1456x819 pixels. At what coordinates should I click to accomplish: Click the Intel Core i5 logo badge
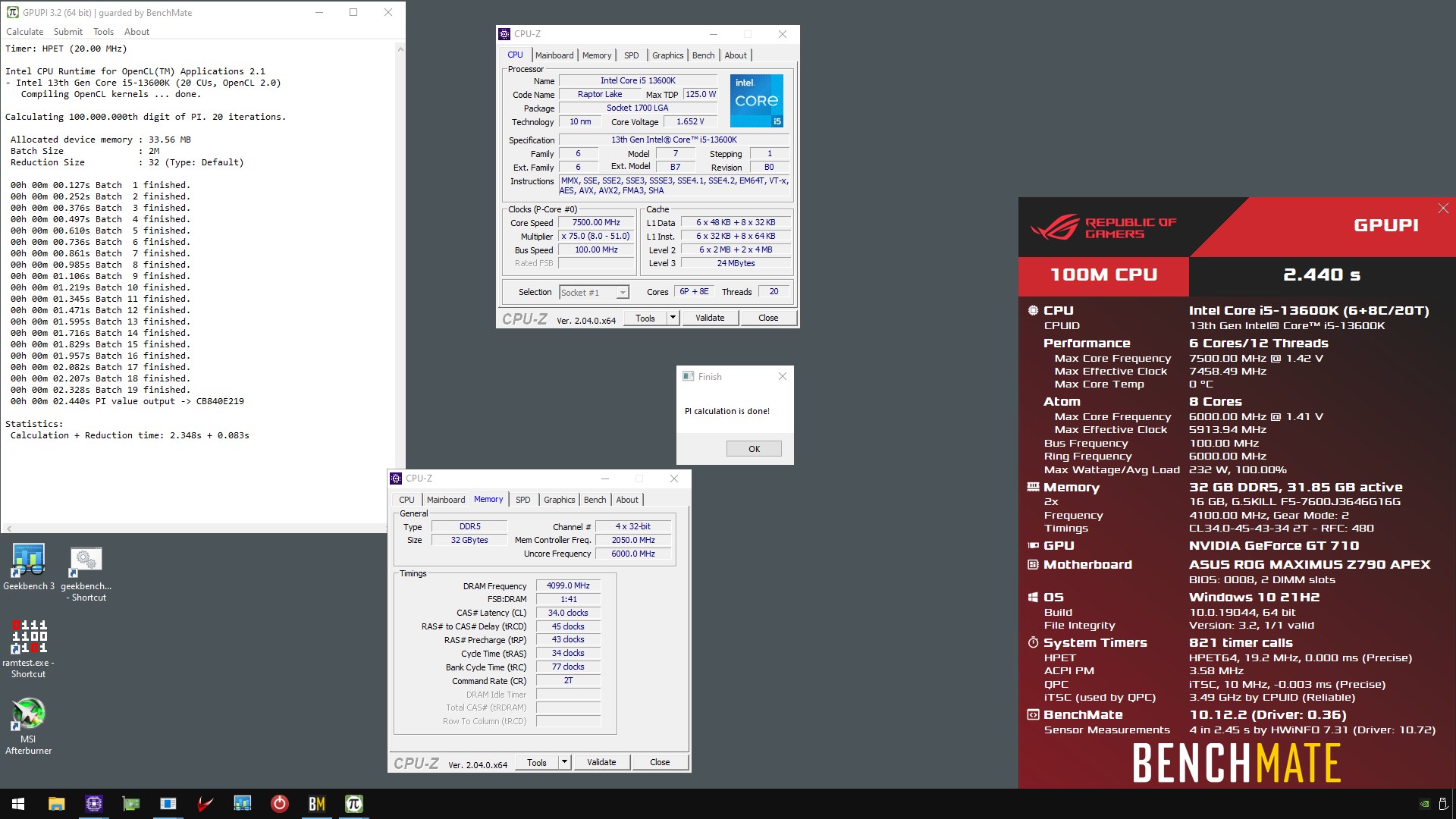[756, 100]
